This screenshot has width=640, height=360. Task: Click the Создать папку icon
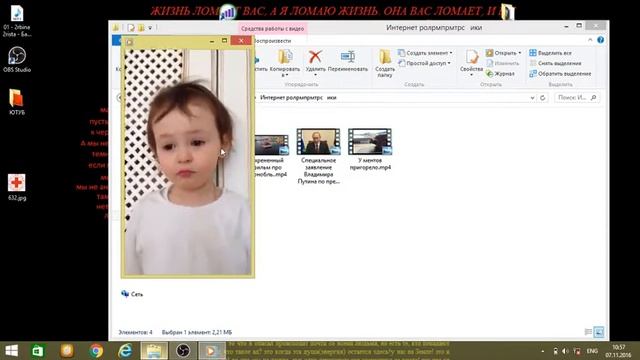384,63
